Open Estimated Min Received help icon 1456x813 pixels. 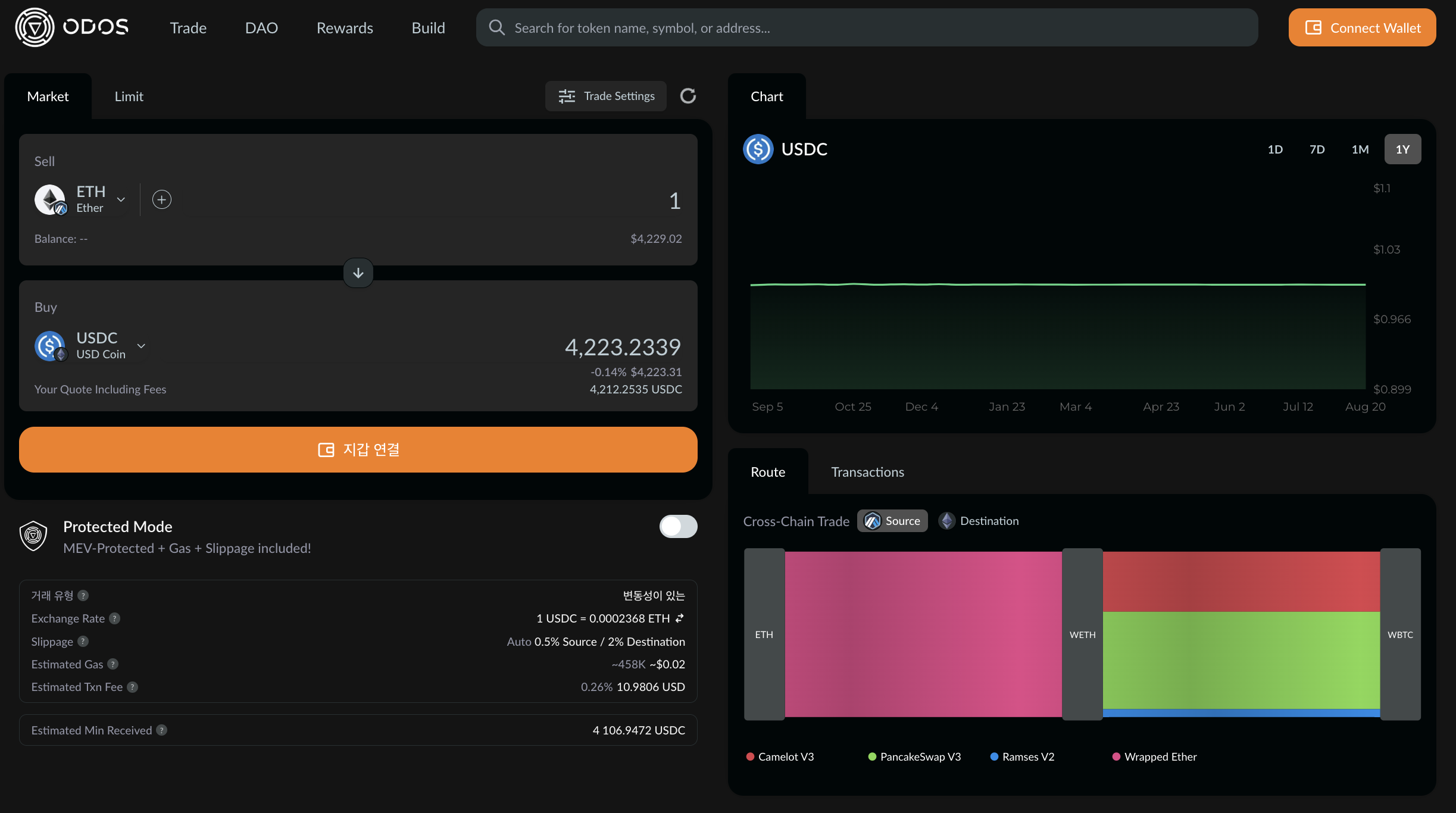(x=162, y=730)
